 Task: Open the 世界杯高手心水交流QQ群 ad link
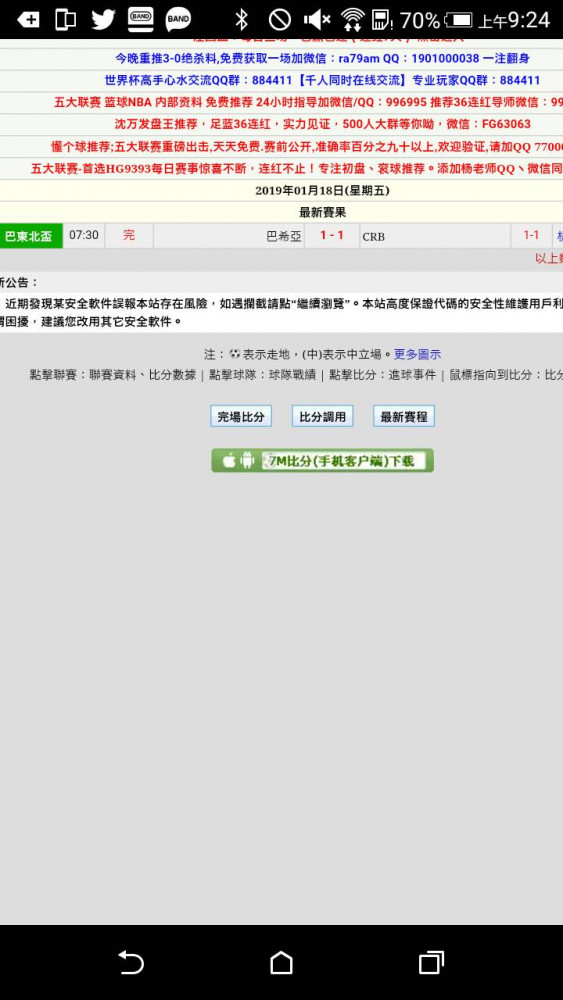click(x=322, y=80)
